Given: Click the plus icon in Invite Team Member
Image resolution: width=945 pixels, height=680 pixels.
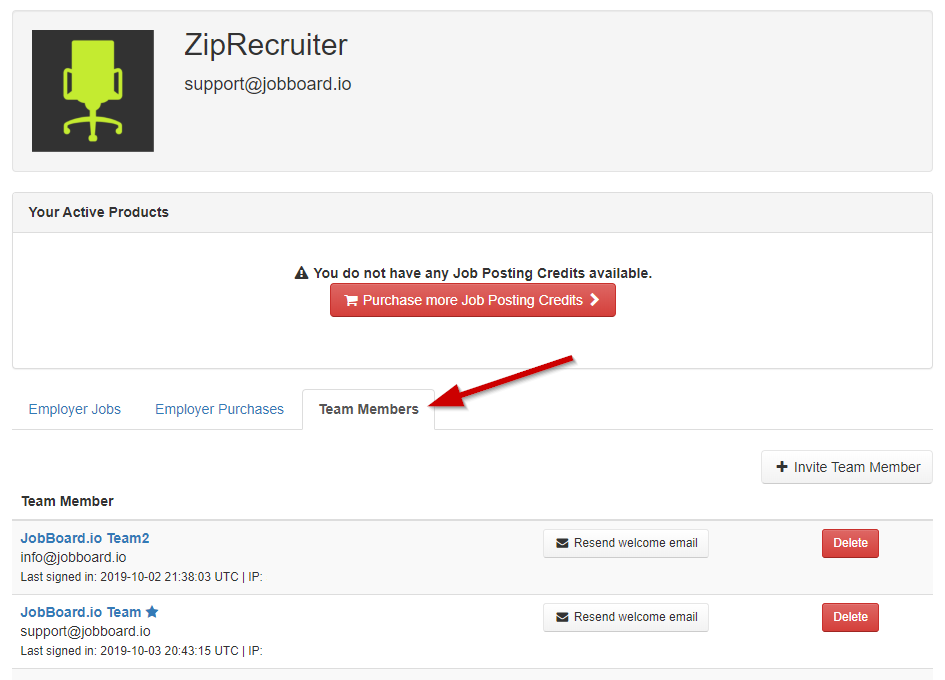Looking at the screenshot, I should (782, 467).
